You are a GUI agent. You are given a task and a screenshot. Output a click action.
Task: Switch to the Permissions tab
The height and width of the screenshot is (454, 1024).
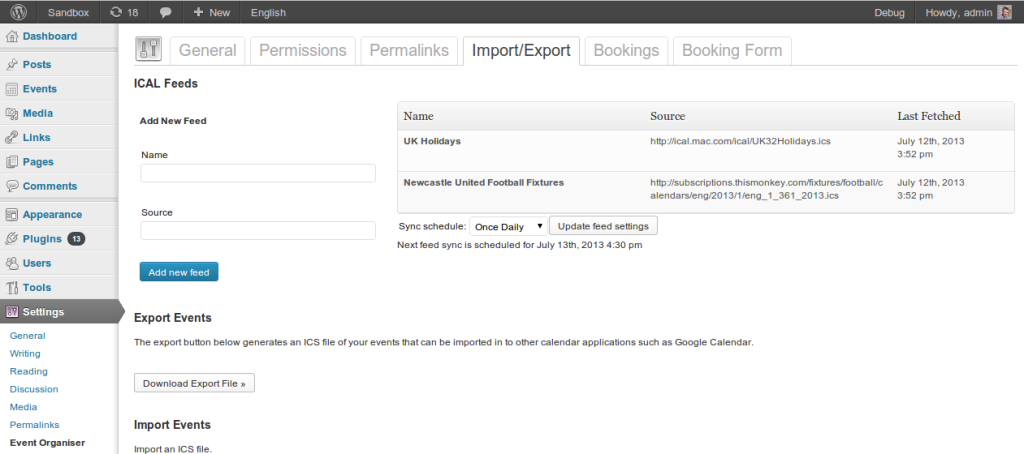(303, 51)
